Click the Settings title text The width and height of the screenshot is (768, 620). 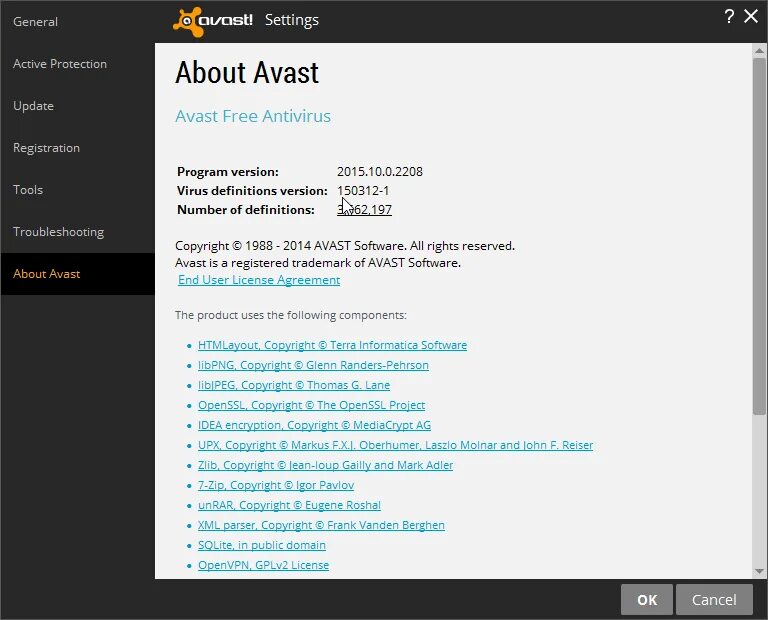tap(291, 20)
